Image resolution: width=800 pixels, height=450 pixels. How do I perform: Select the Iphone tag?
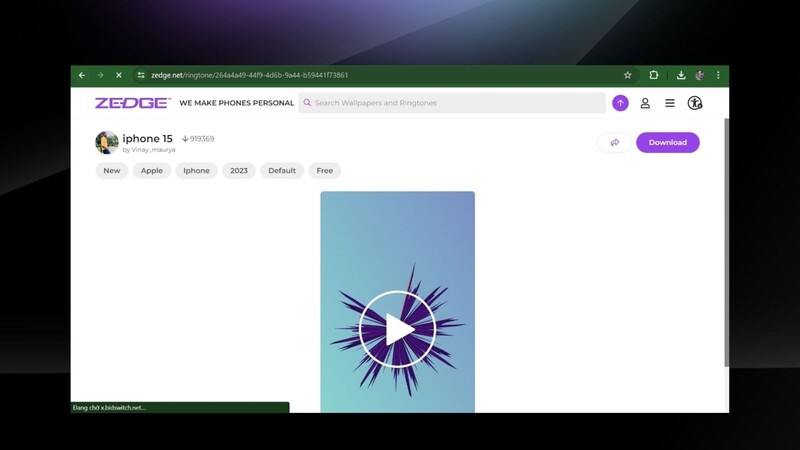[x=196, y=170]
